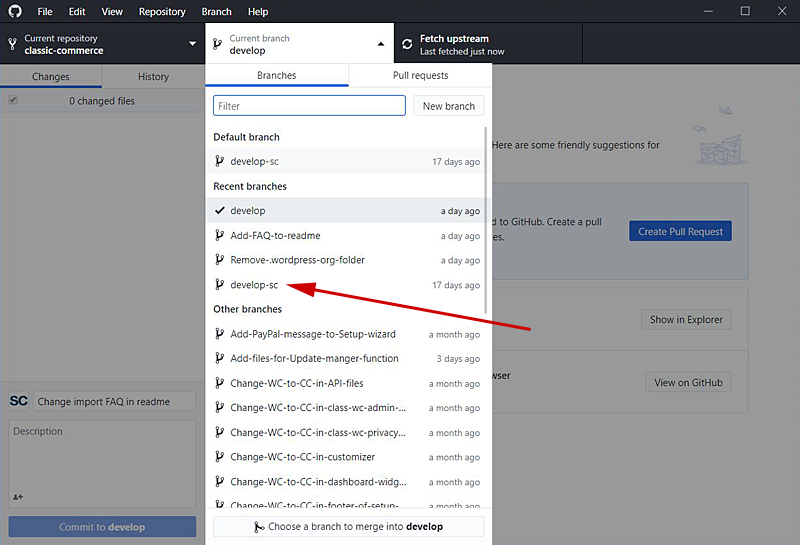Switch to the Changes tab

(x=51, y=77)
